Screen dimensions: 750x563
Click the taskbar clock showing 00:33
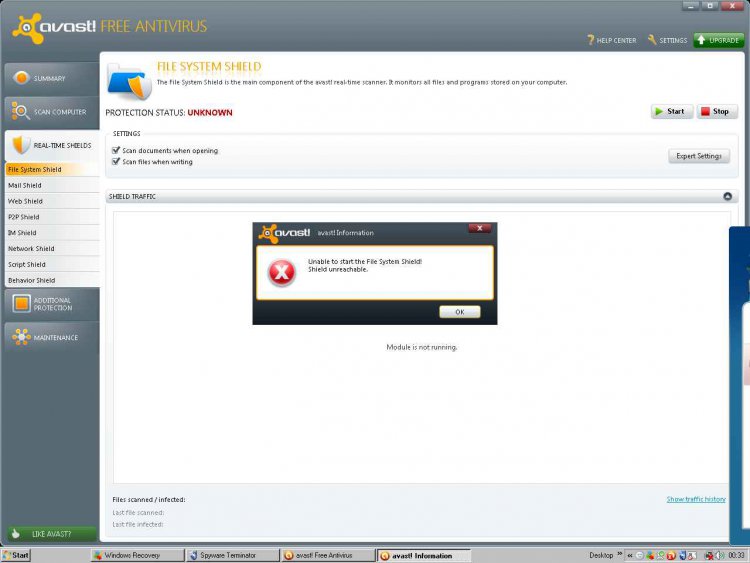(x=737, y=555)
